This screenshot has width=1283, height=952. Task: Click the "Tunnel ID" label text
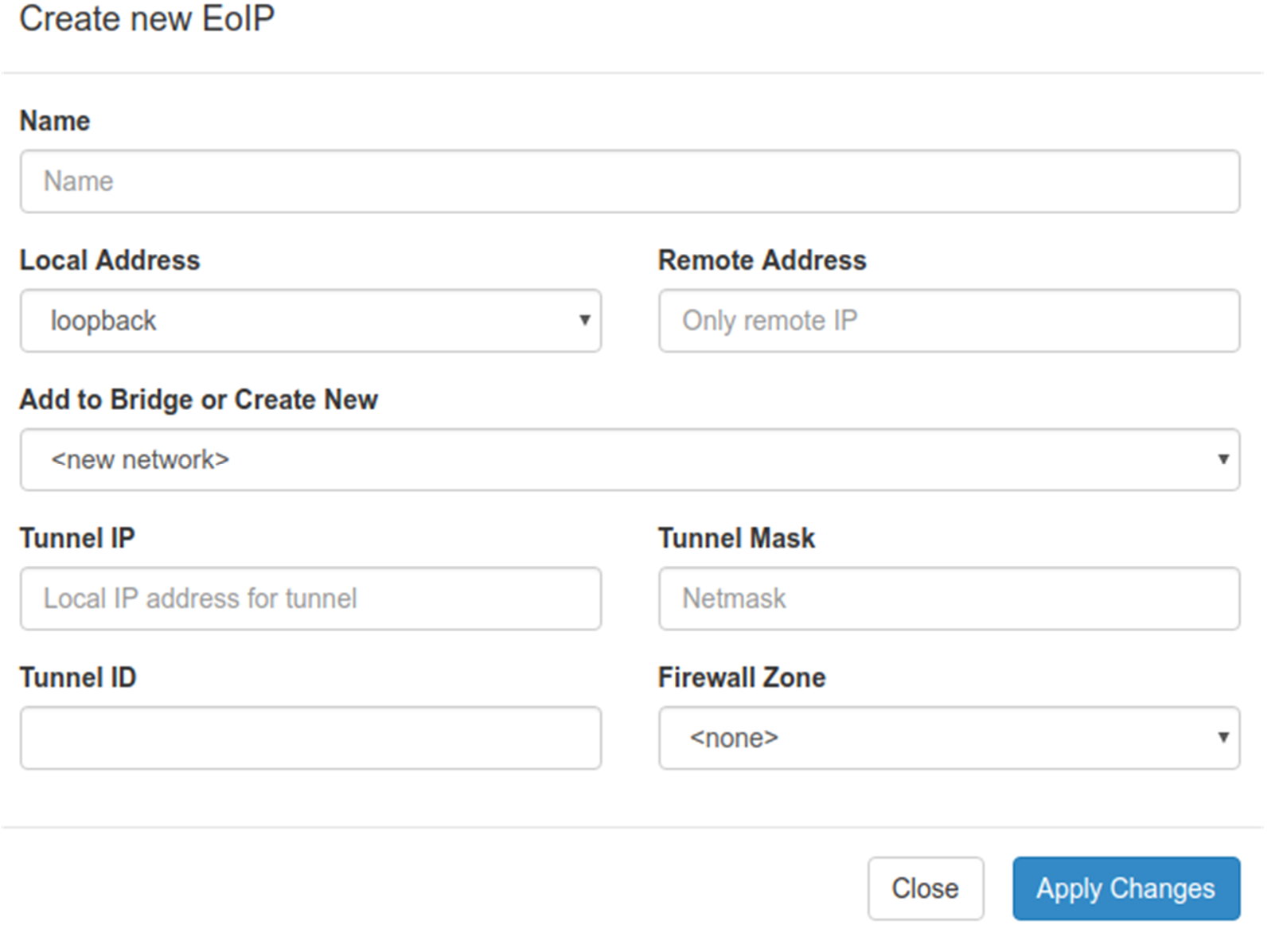(x=78, y=677)
